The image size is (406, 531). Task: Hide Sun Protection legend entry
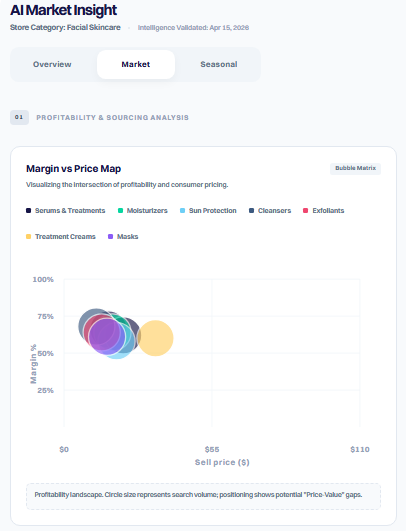click(x=208, y=211)
